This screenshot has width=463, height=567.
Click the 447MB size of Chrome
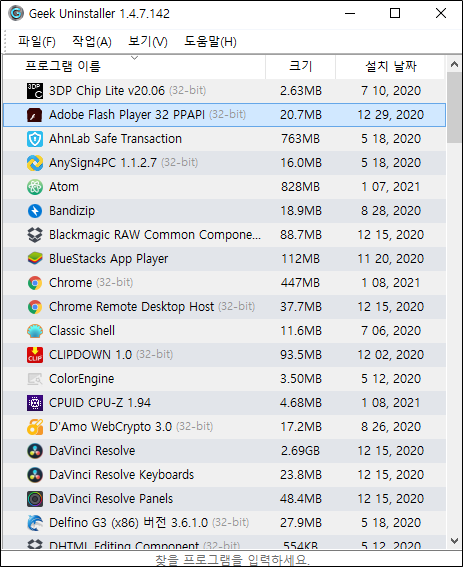click(301, 283)
